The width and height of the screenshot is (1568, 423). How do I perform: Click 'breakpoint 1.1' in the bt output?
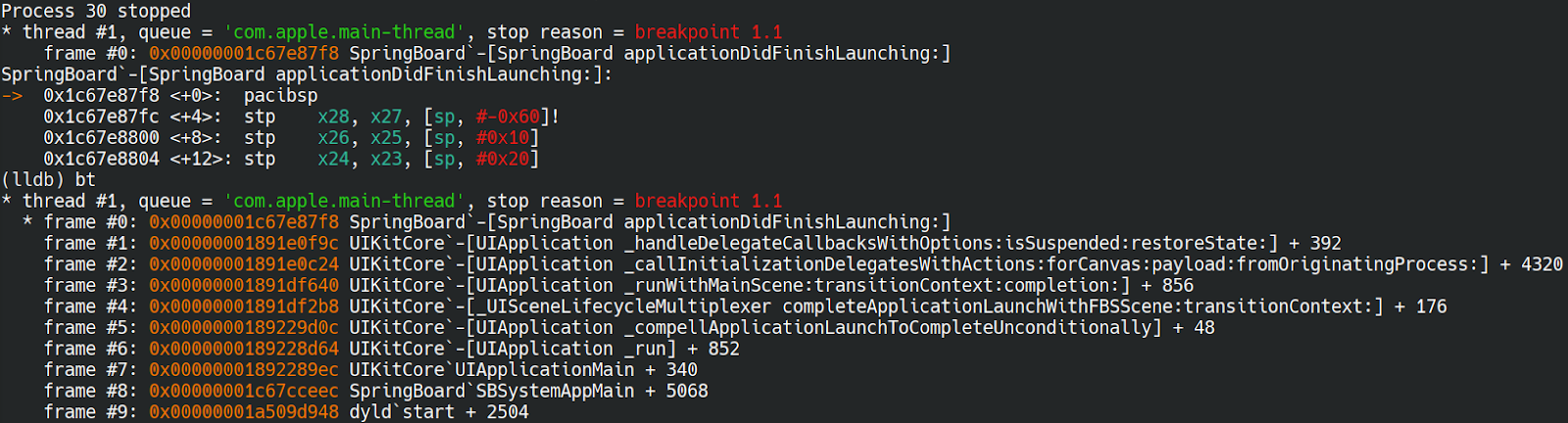click(709, 201)
